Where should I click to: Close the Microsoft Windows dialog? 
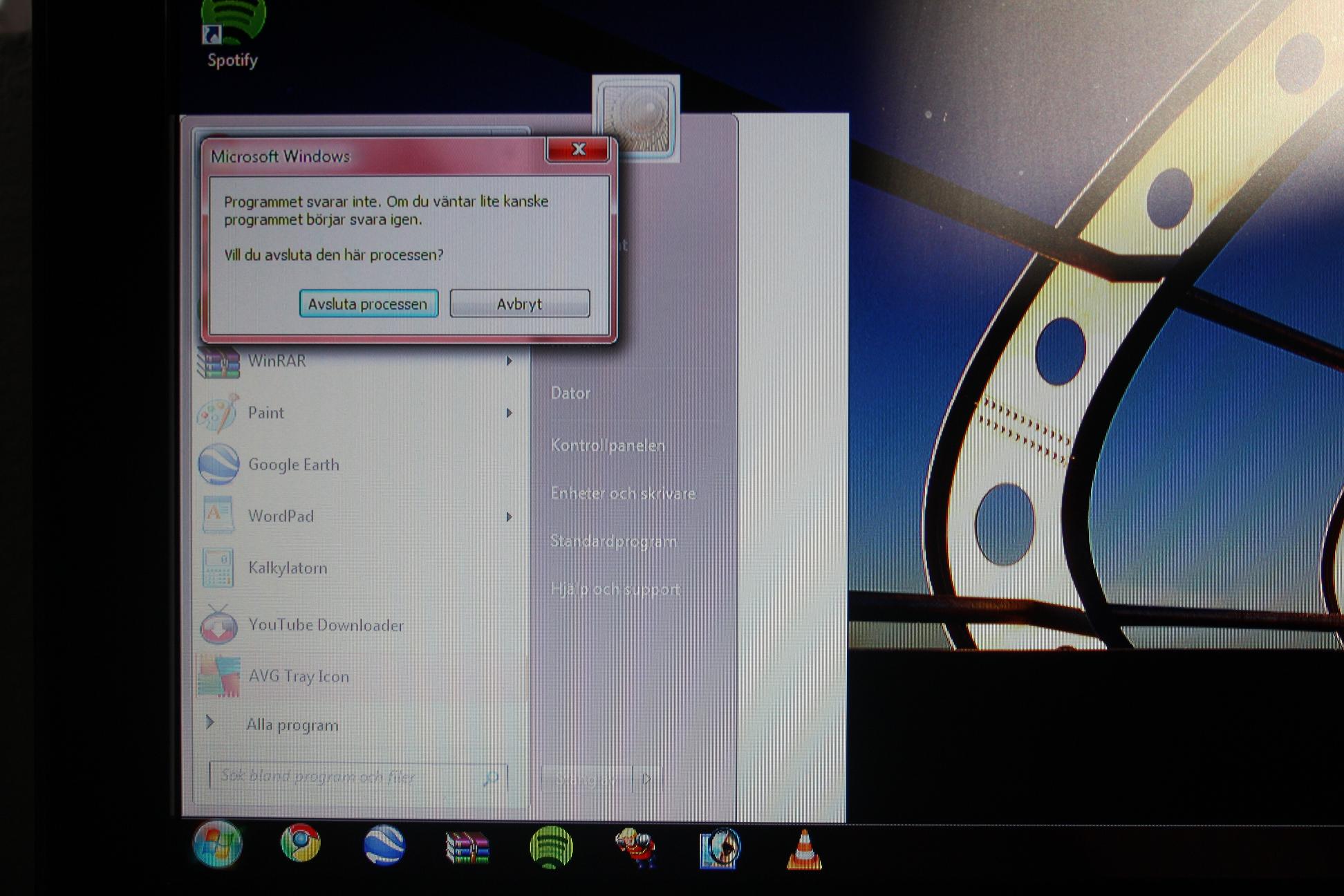click(x=578, y=149)
